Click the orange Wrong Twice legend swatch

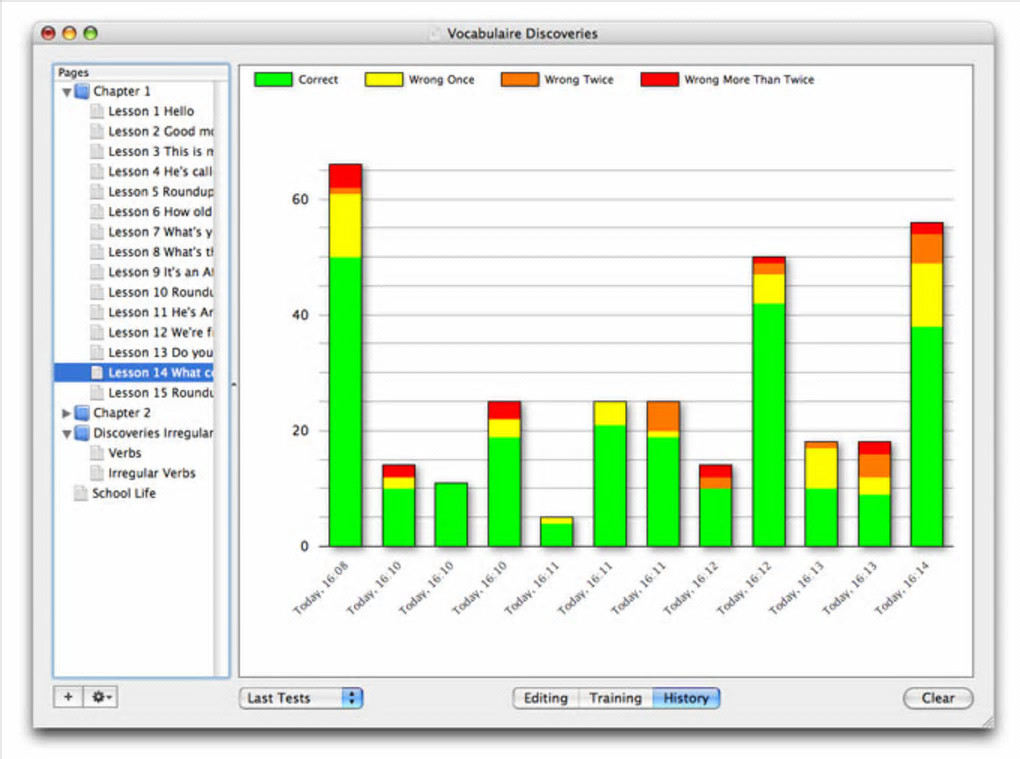coord(520,79)
